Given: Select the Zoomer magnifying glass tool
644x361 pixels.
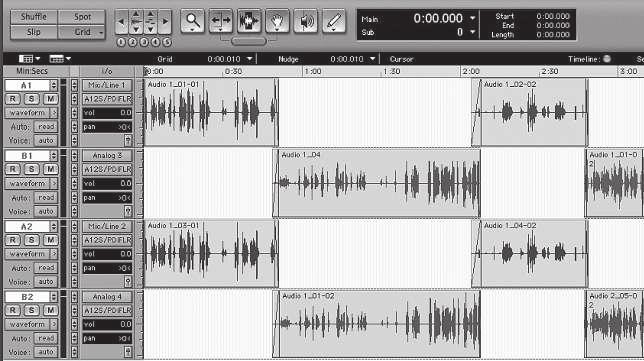Looking at the screenshot, I should point(192,21).
